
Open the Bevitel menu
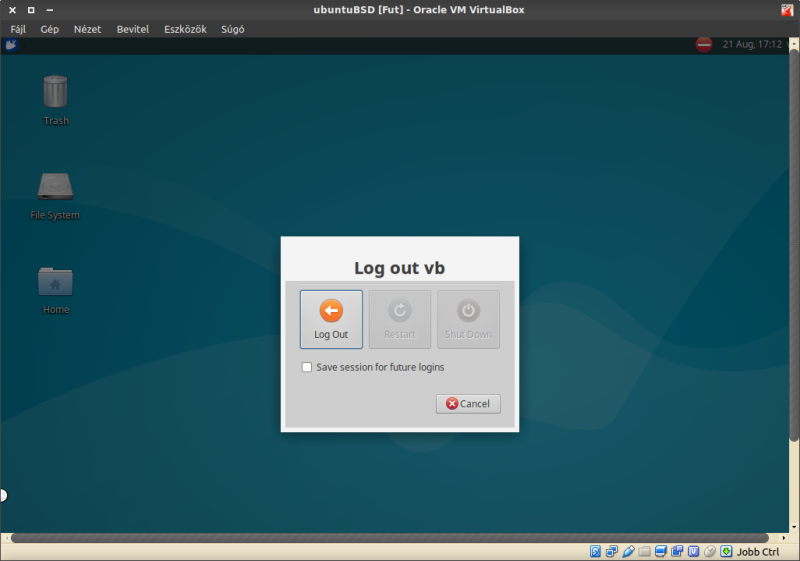click(x=133, y=29)
